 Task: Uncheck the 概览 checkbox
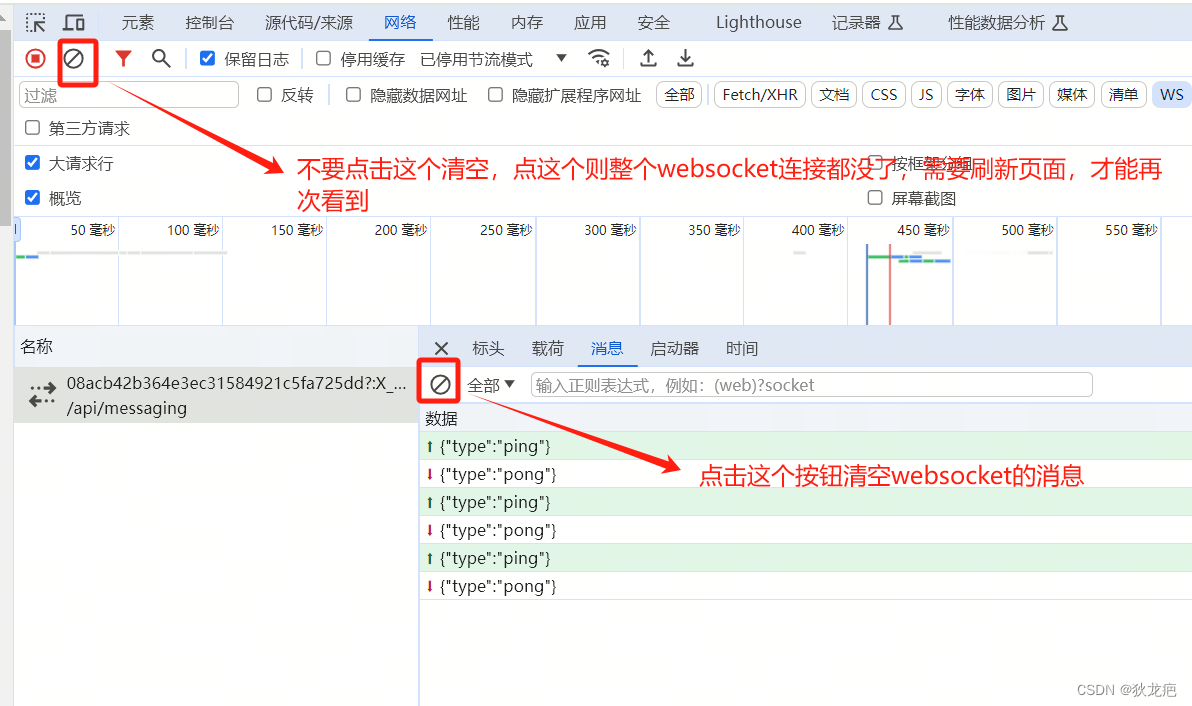(x=33, y=198)
